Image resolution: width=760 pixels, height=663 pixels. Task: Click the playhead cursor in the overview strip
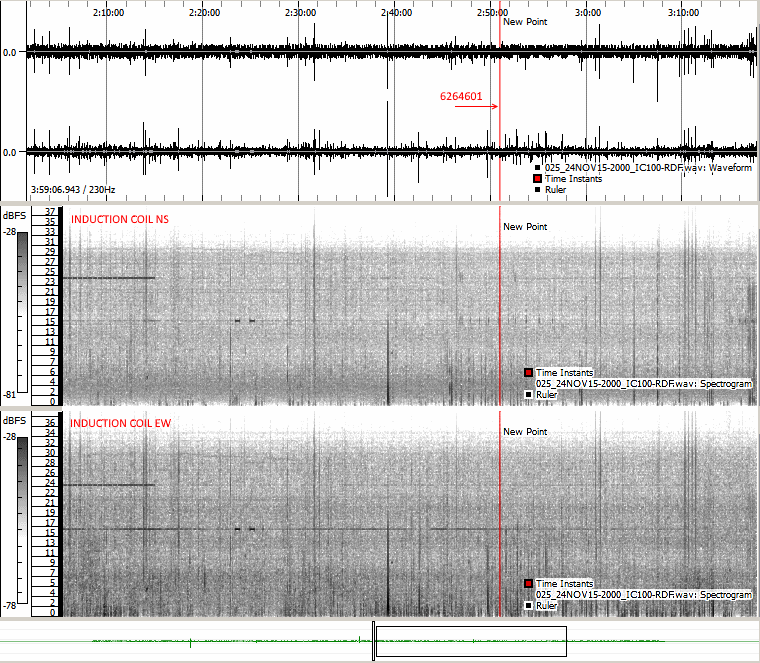pyautogui.click(x=374, y=641)
